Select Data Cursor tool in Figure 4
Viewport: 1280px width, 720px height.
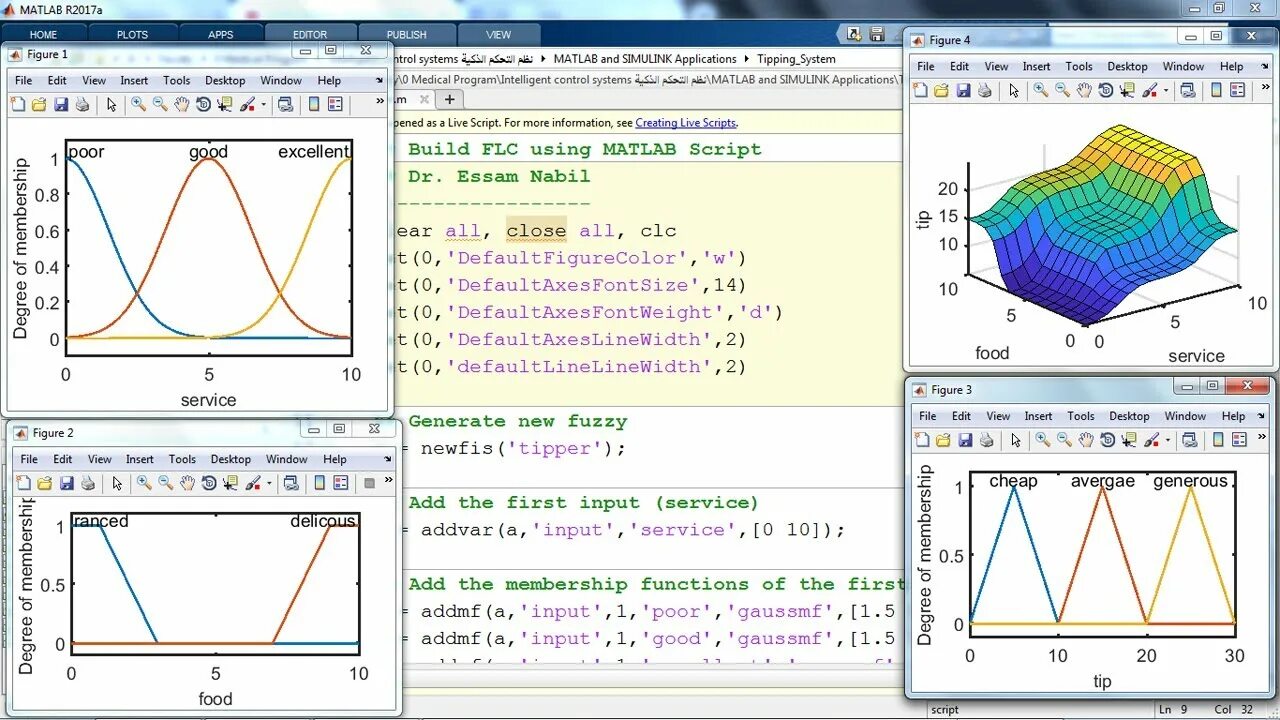(x=1127, y=90)
